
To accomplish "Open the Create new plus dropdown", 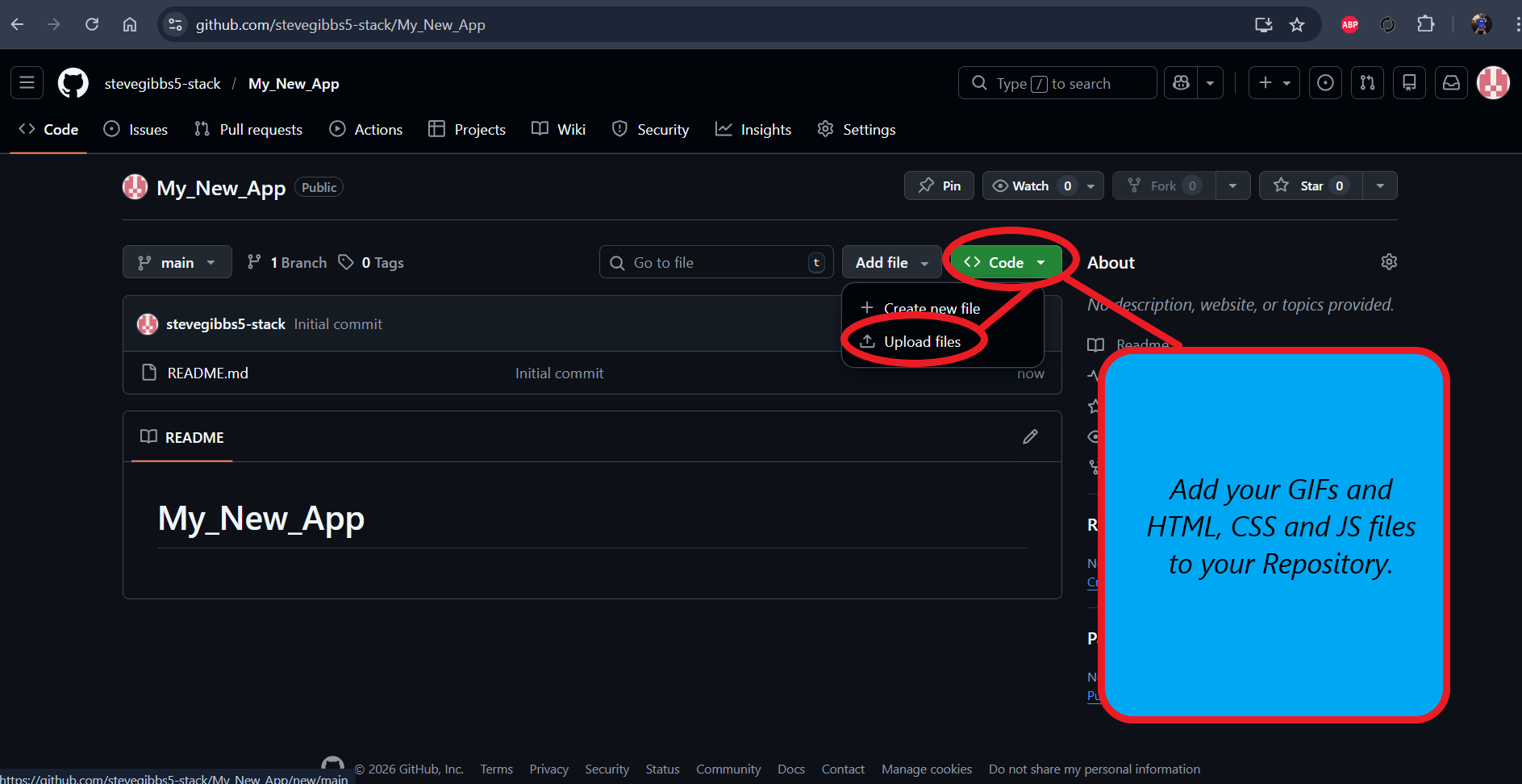I will click(1274, 83).
